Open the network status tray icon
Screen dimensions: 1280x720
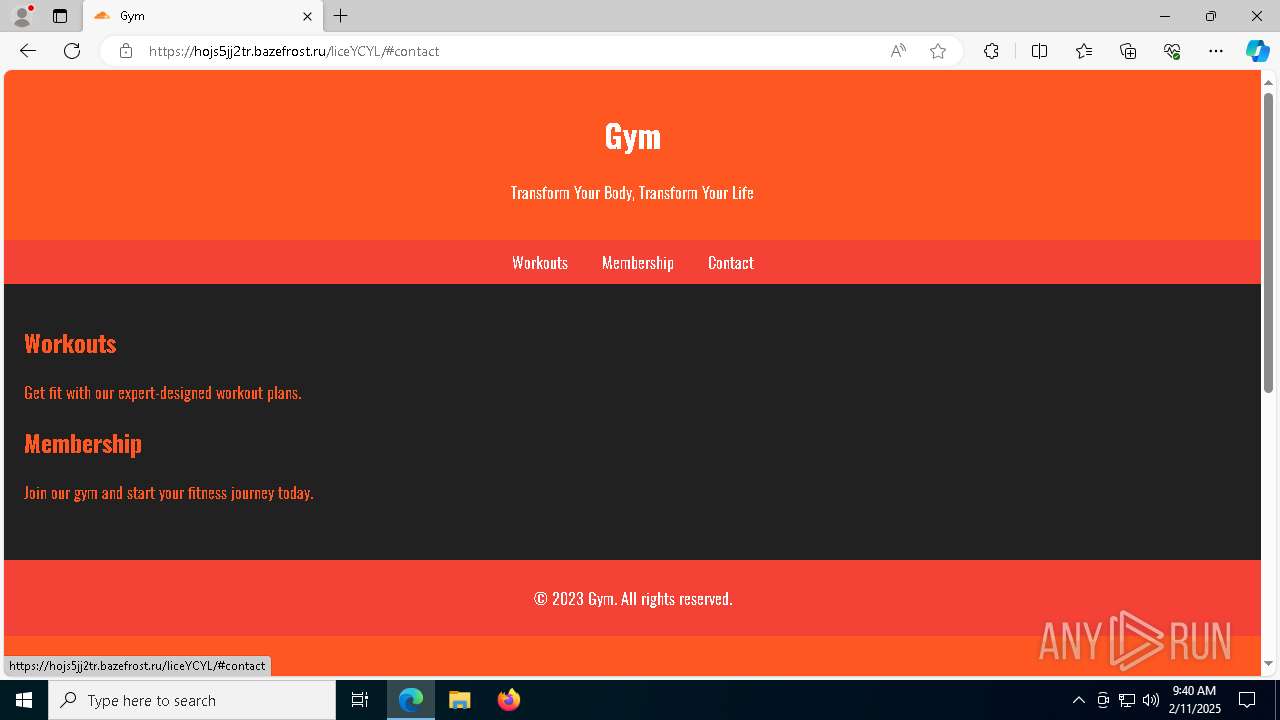tap(1127, 700)
